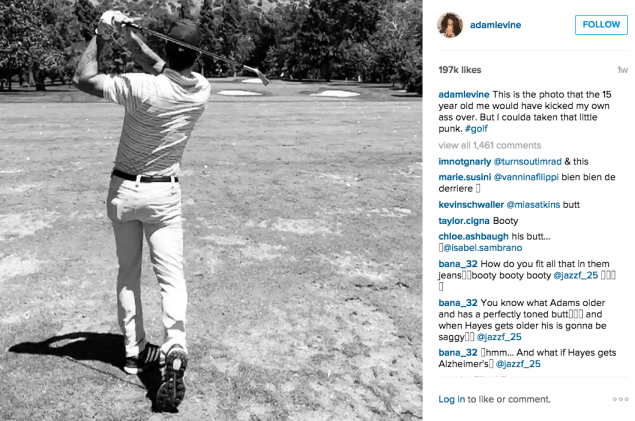
Task: Click the adamlevine profile avatar
Action: click(x=450, y=25)
